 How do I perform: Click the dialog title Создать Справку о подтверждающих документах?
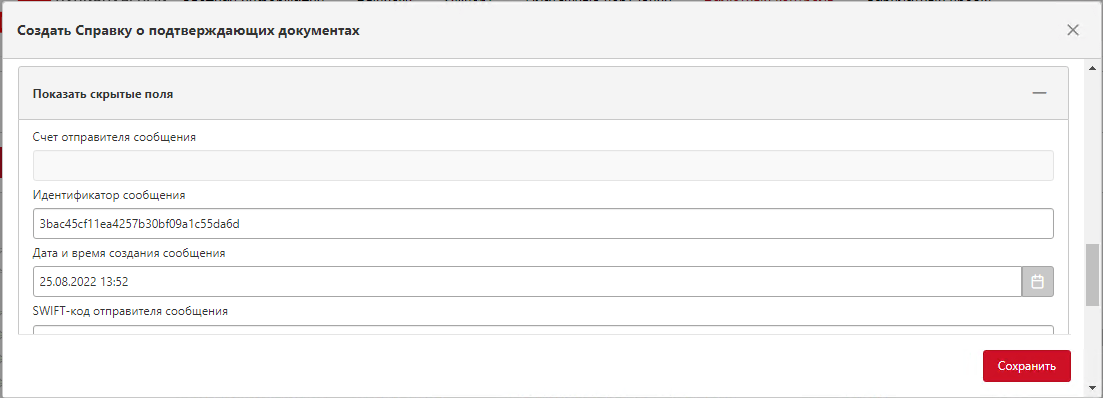[189, 31]
